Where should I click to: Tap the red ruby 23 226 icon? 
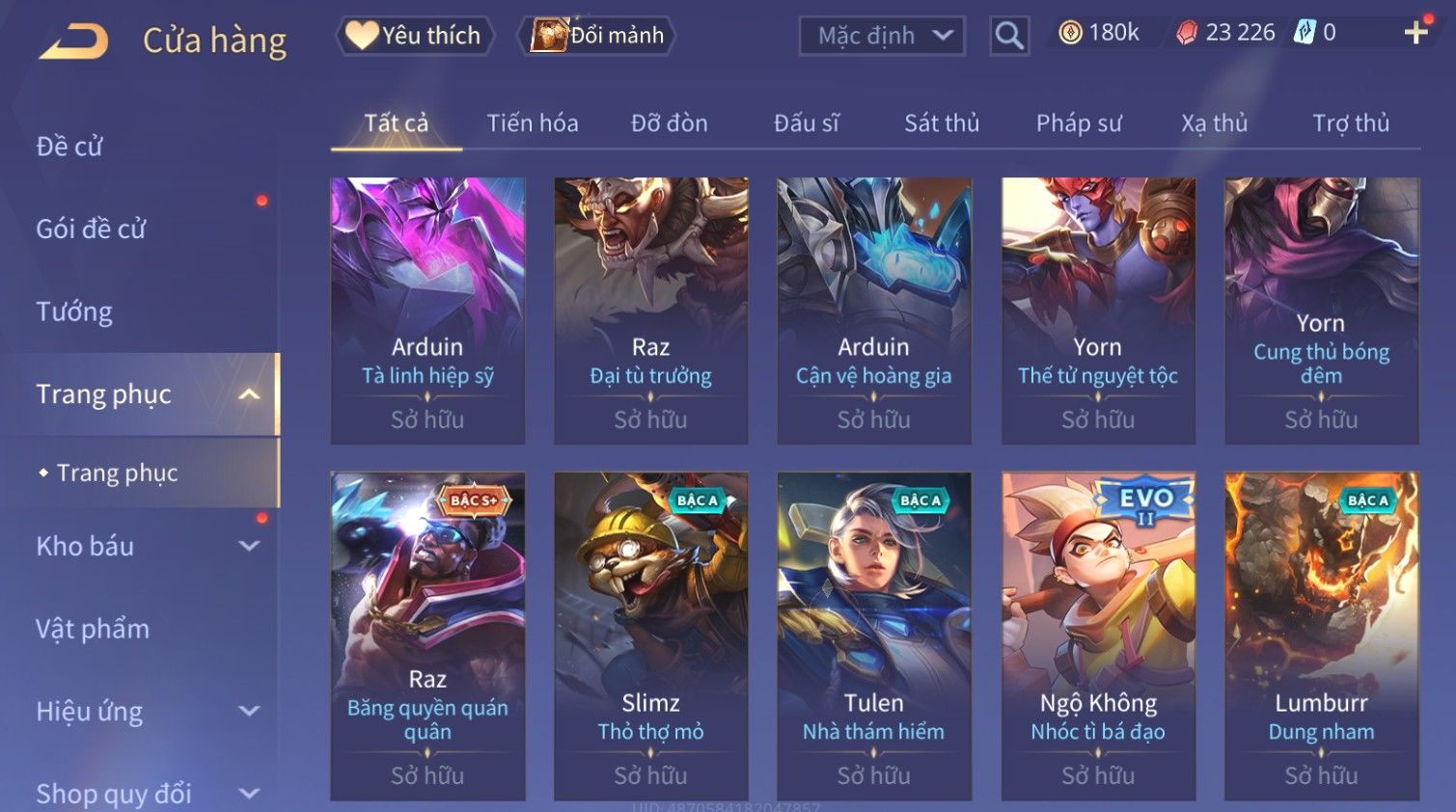1187,33
